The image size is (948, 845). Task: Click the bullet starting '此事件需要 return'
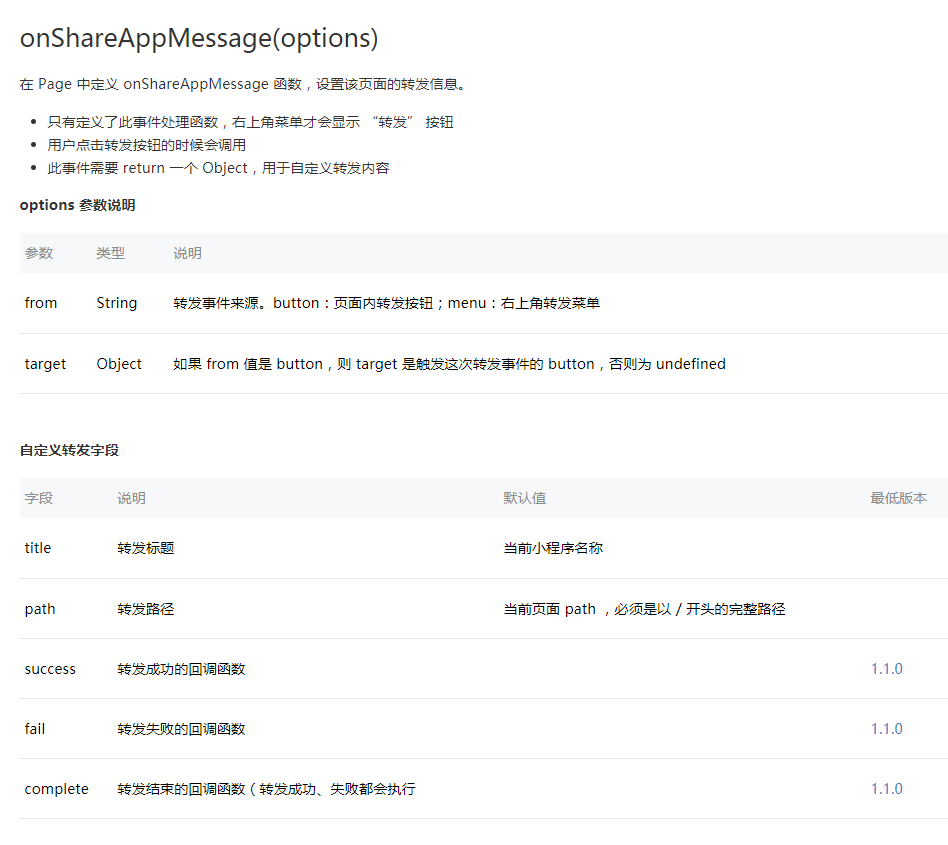tap(218, 168)
